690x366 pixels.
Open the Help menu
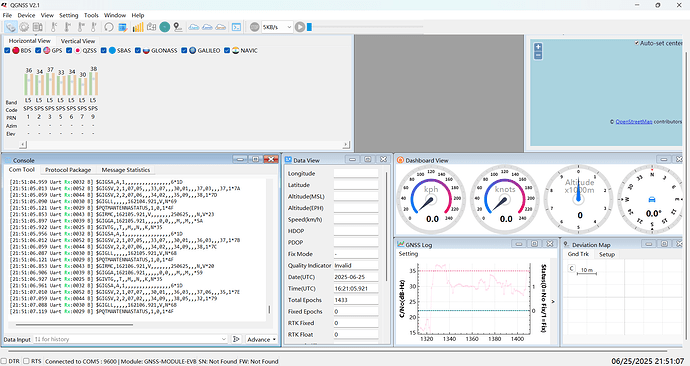tap(138, 15)
